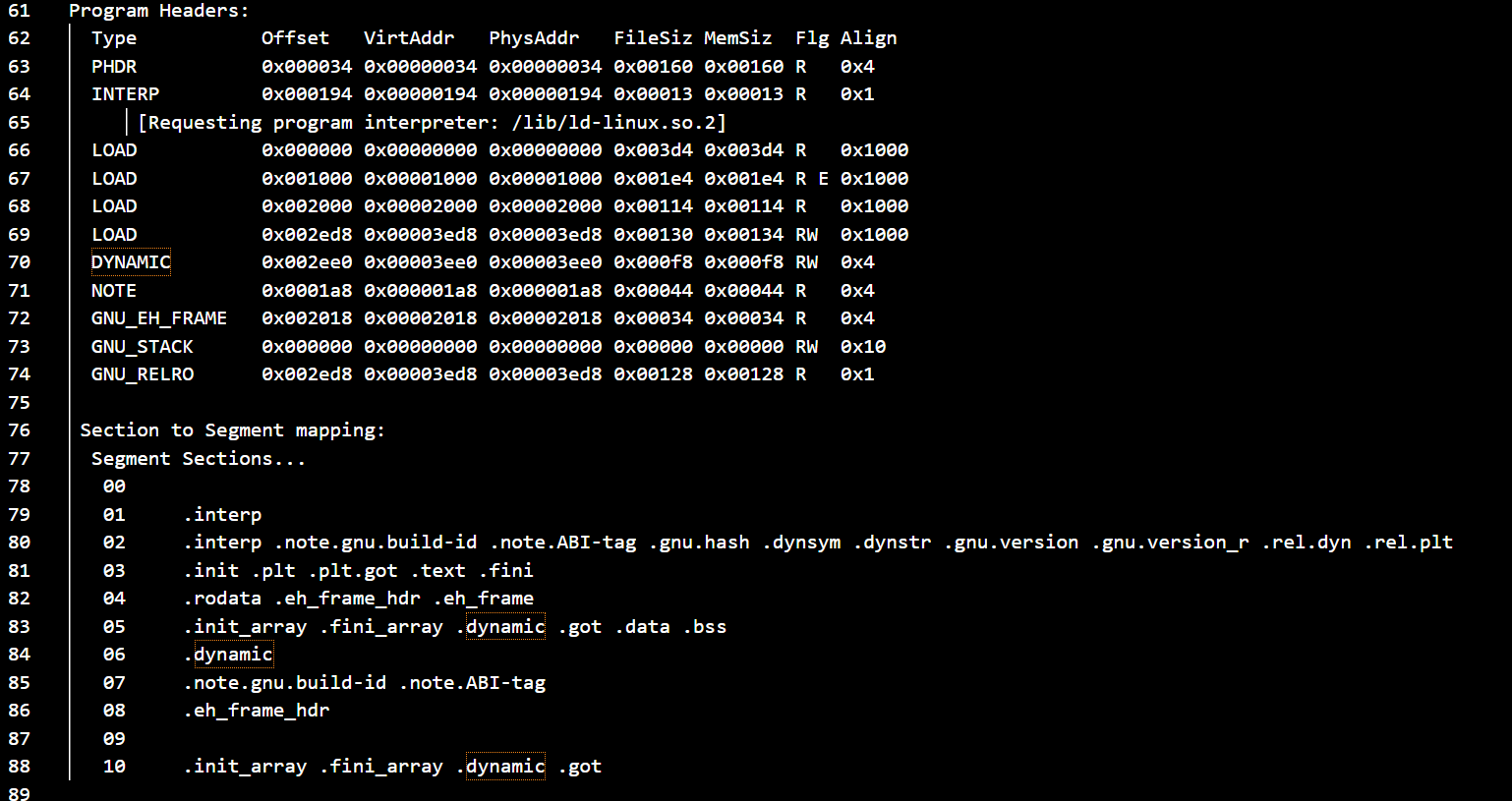The image size is (1512, 801).
Task: Click the GNU_RELRO type label
Action: pyautogui.click(x=143, y=374)
